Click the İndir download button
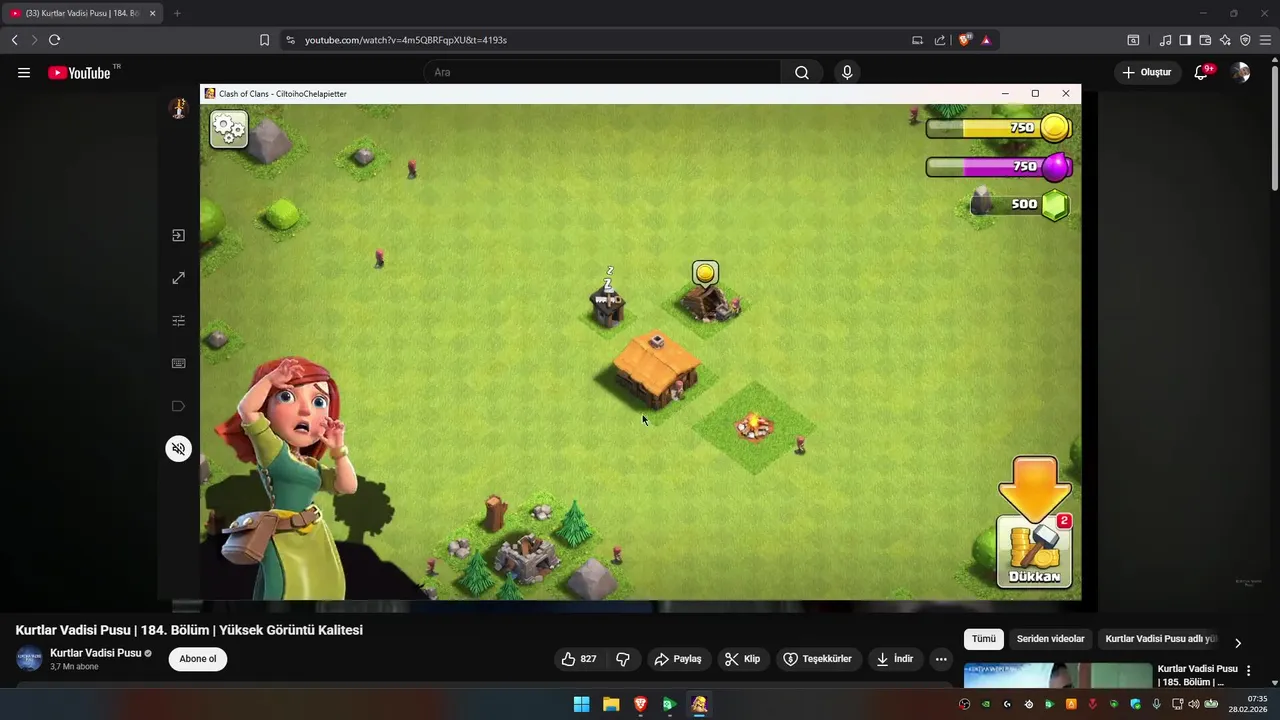 point(895,659)
